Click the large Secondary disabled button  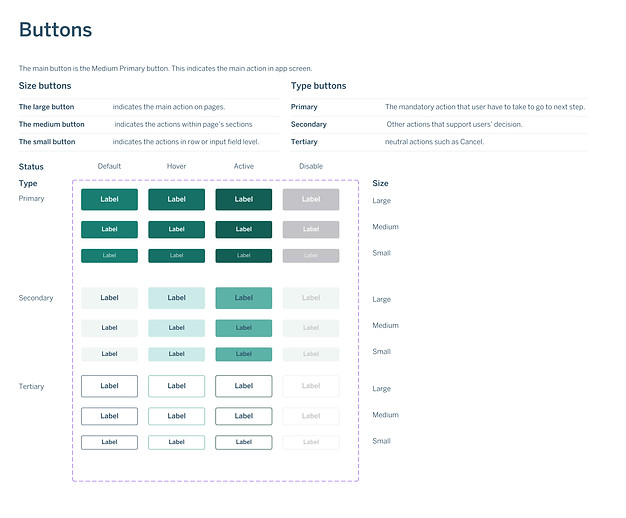point(311,298)
